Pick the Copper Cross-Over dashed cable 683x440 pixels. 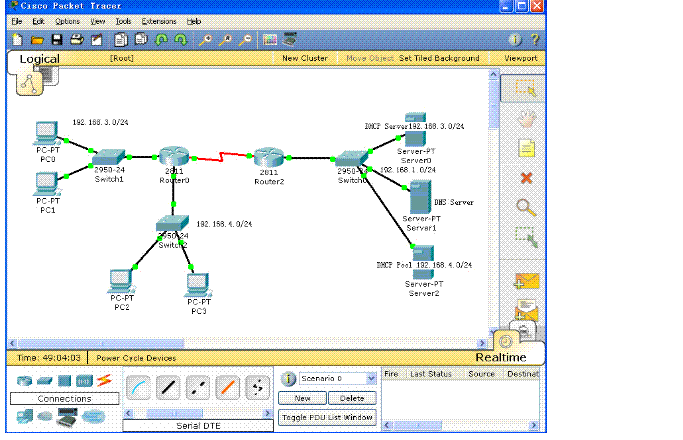[198, 387]
